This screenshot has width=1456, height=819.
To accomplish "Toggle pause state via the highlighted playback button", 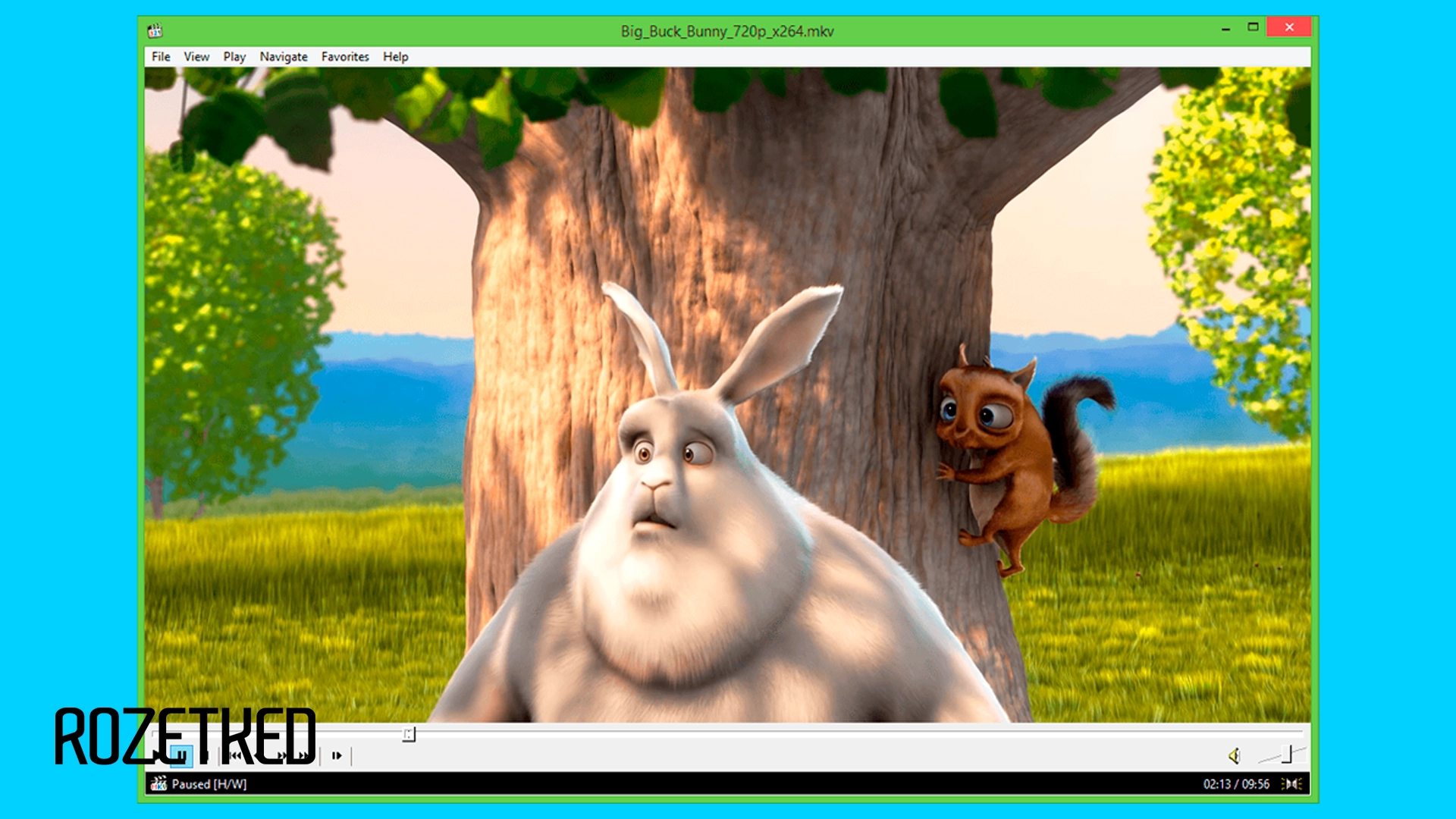I will pyautogui.click(x=182, y=755).
